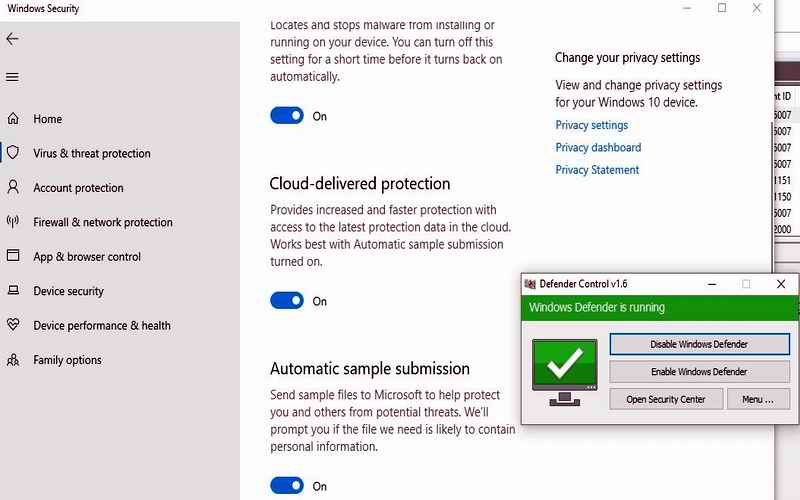Click the Account protection person icon

[x=13, y=187]
